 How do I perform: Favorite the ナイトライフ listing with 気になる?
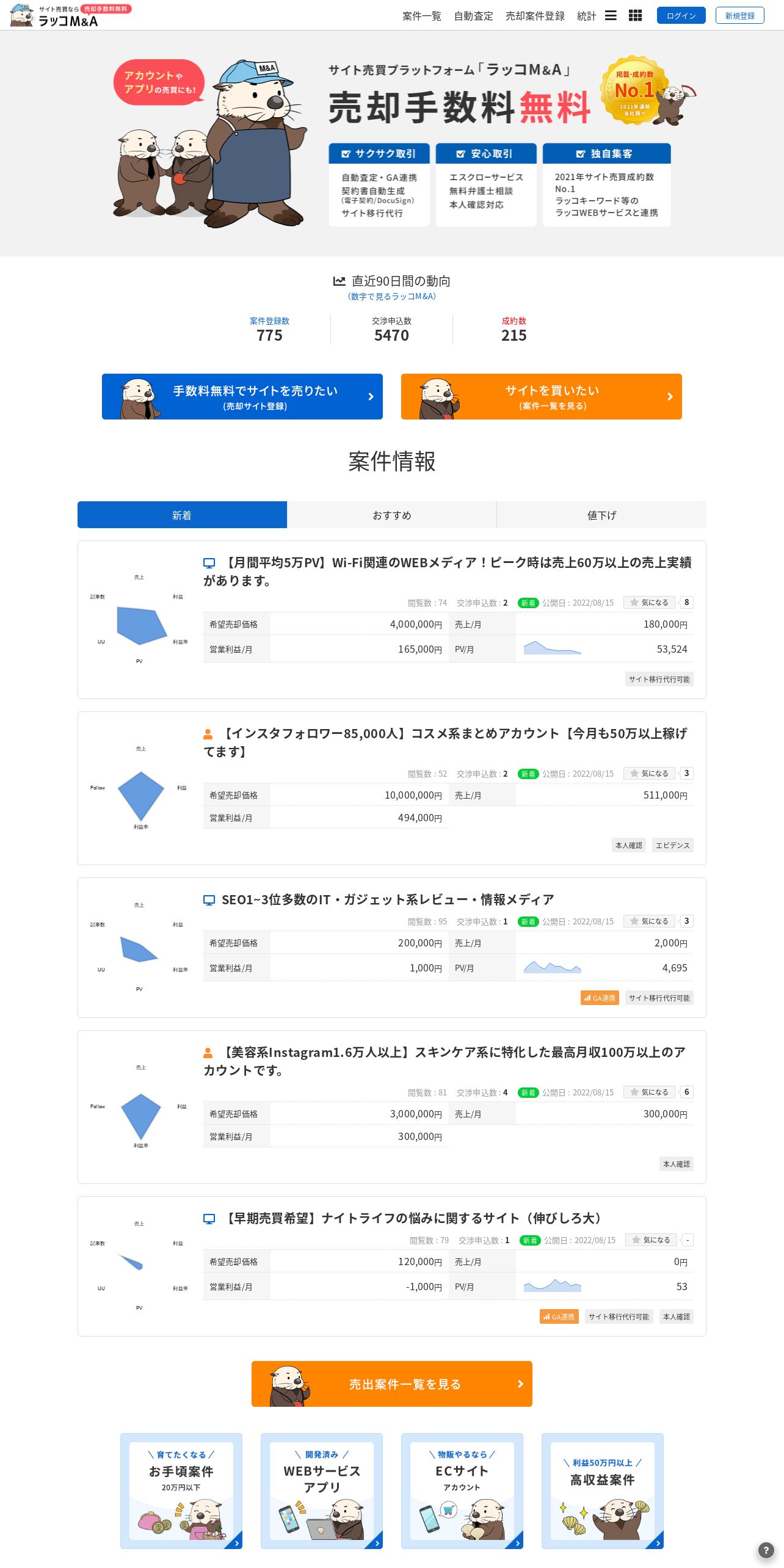pos(651,1240)
